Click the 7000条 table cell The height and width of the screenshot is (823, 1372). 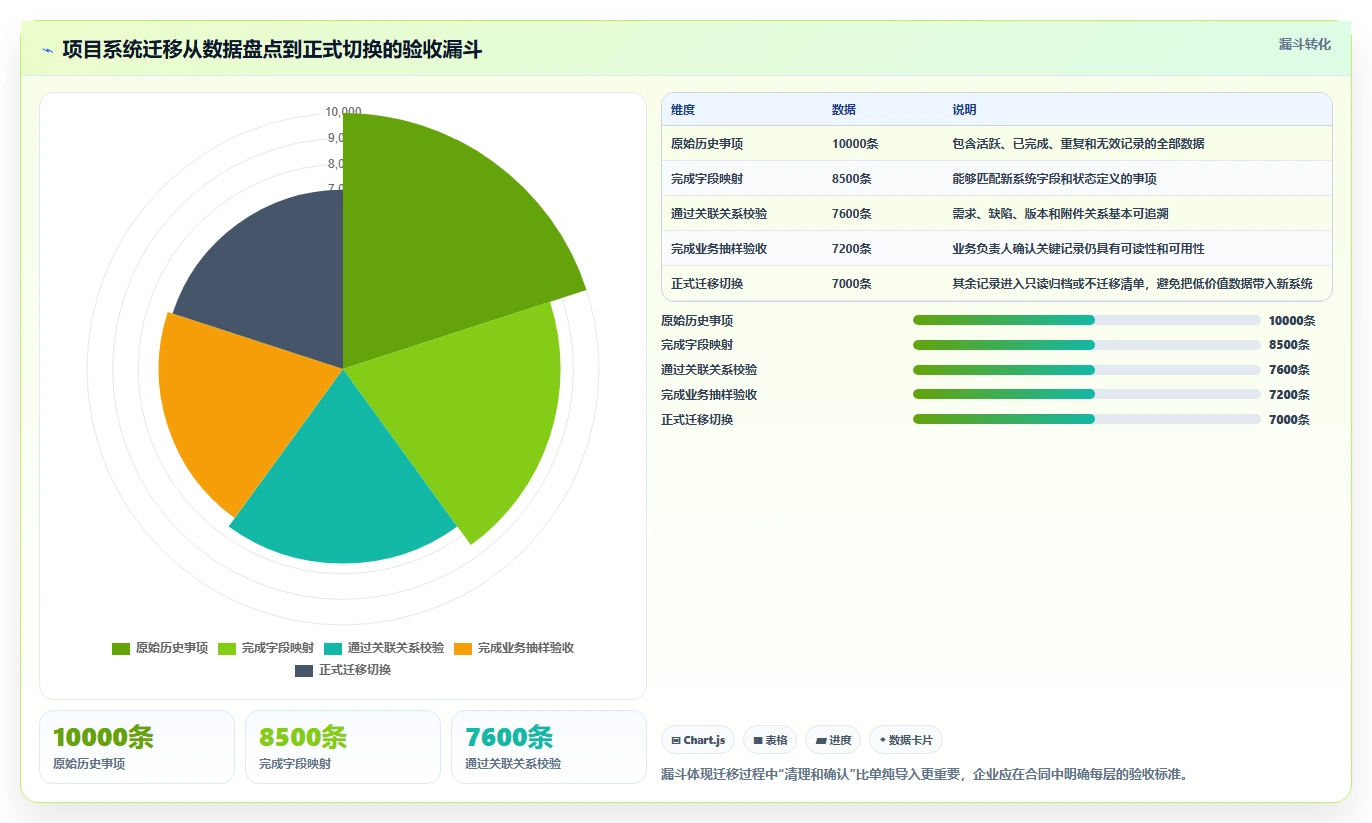(x=852, y=284)
